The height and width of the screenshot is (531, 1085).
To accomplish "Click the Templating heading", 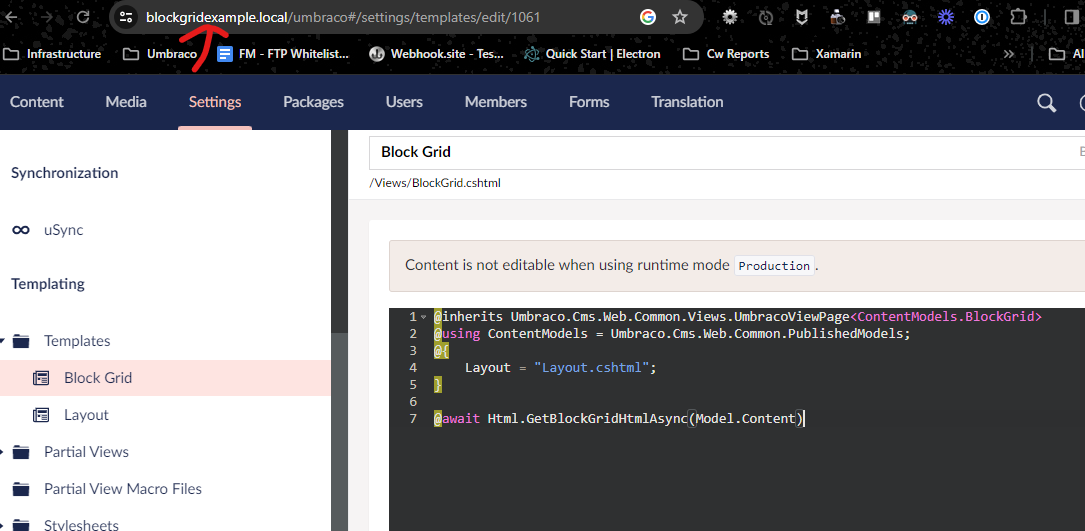I will coord(48,284).
